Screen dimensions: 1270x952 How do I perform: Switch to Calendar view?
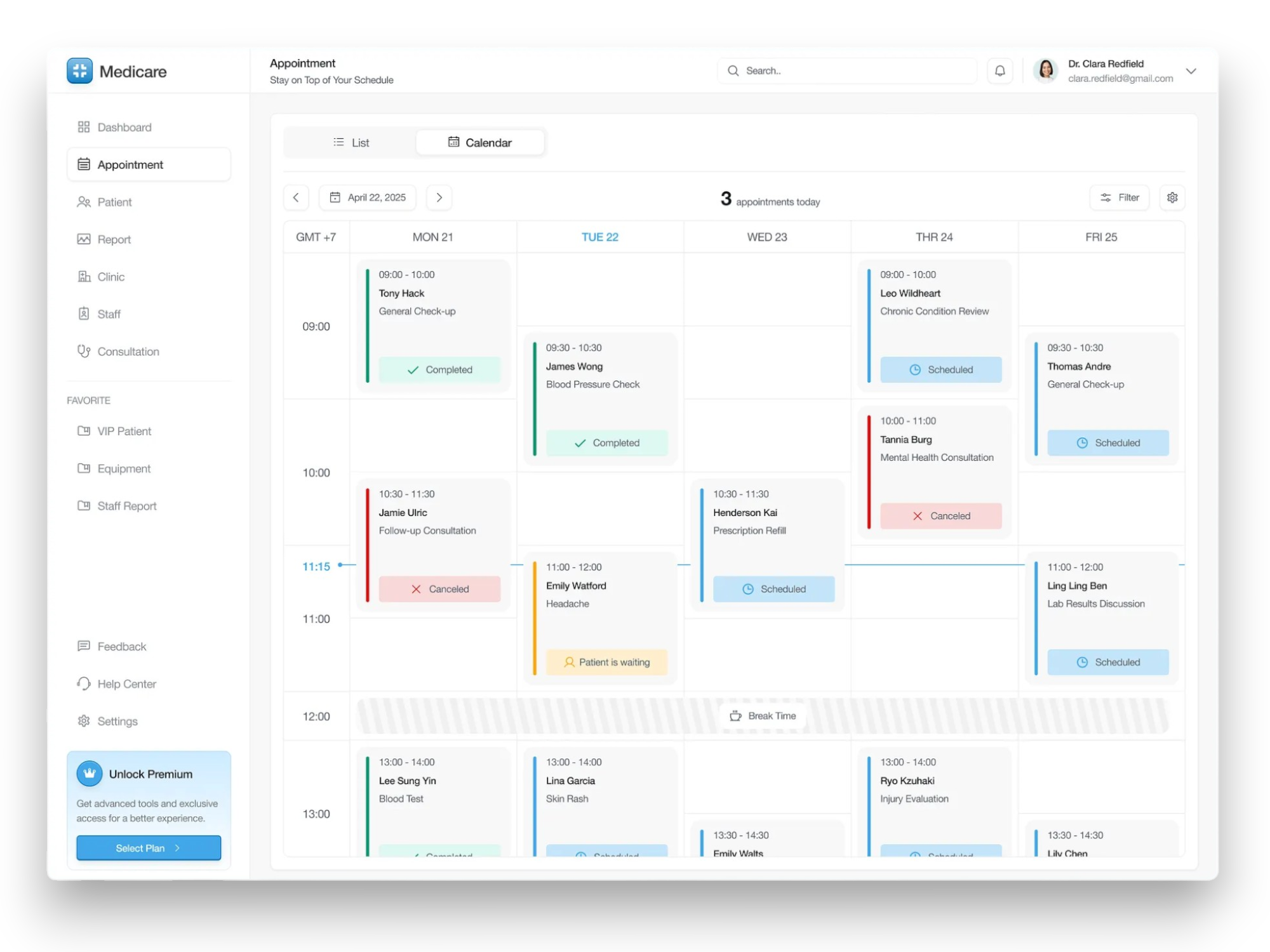pos(480,143)
